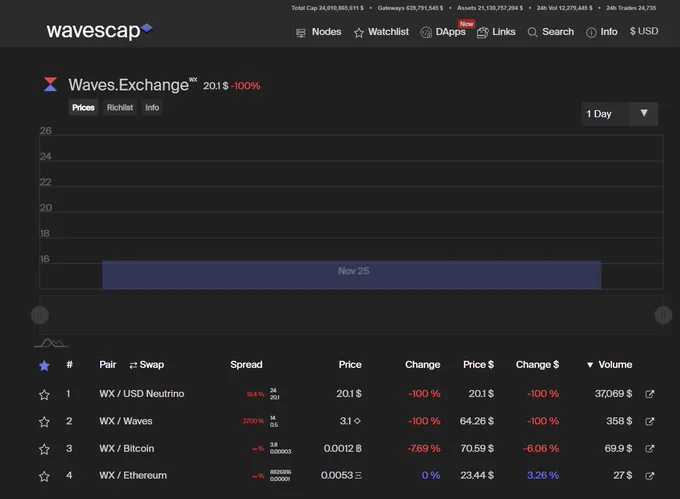Click the Gateways statistic in top bar
The image size is (680, 499).
coord(410,8)
